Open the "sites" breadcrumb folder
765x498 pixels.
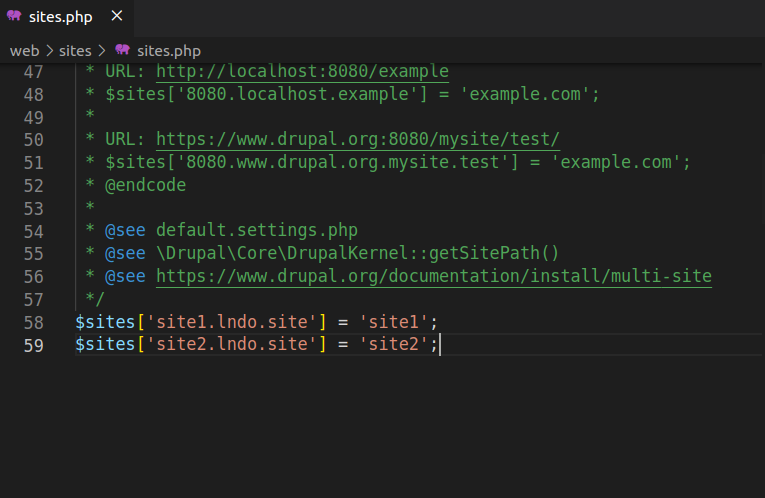point(75,50)
